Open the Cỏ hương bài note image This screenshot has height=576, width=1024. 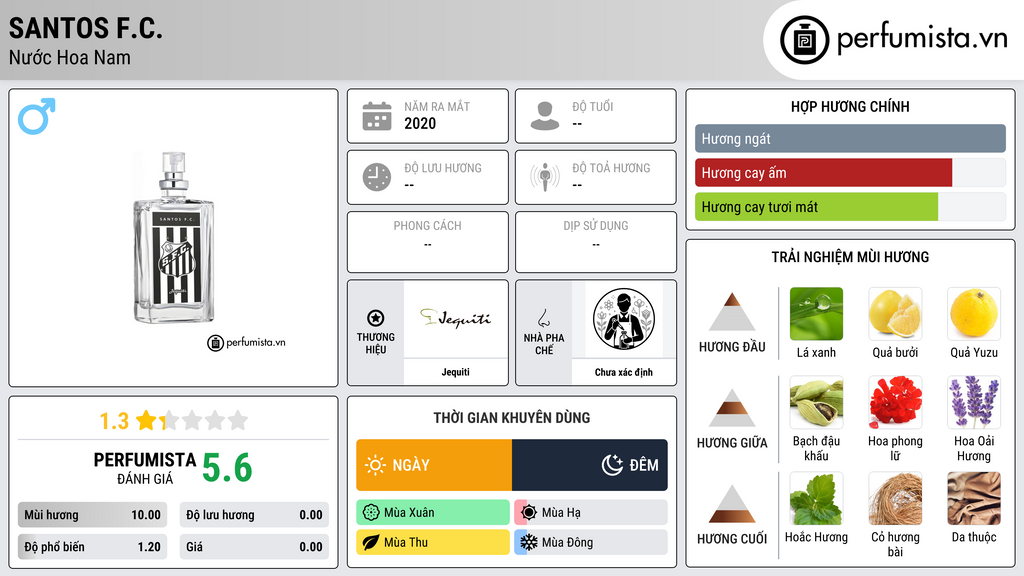click(x=895, y=499)
